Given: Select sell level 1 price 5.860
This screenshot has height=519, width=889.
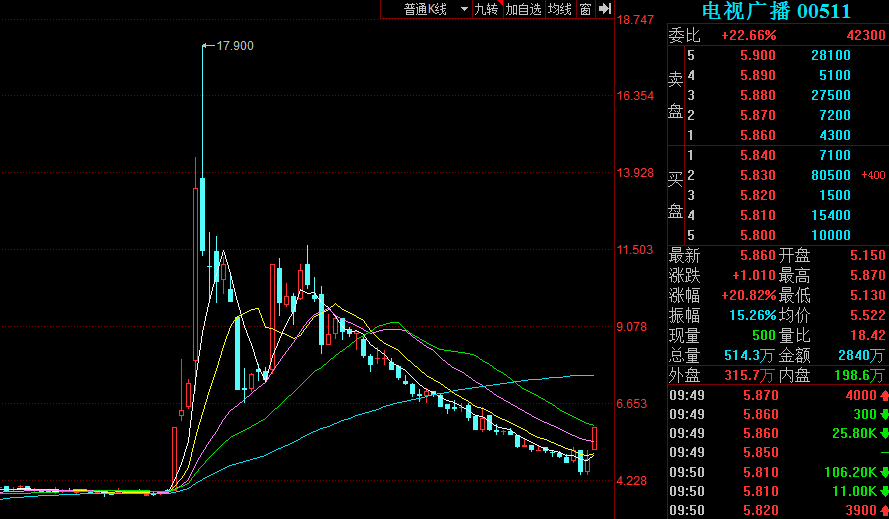Looking at the screenshot, I should click(757, 136).
